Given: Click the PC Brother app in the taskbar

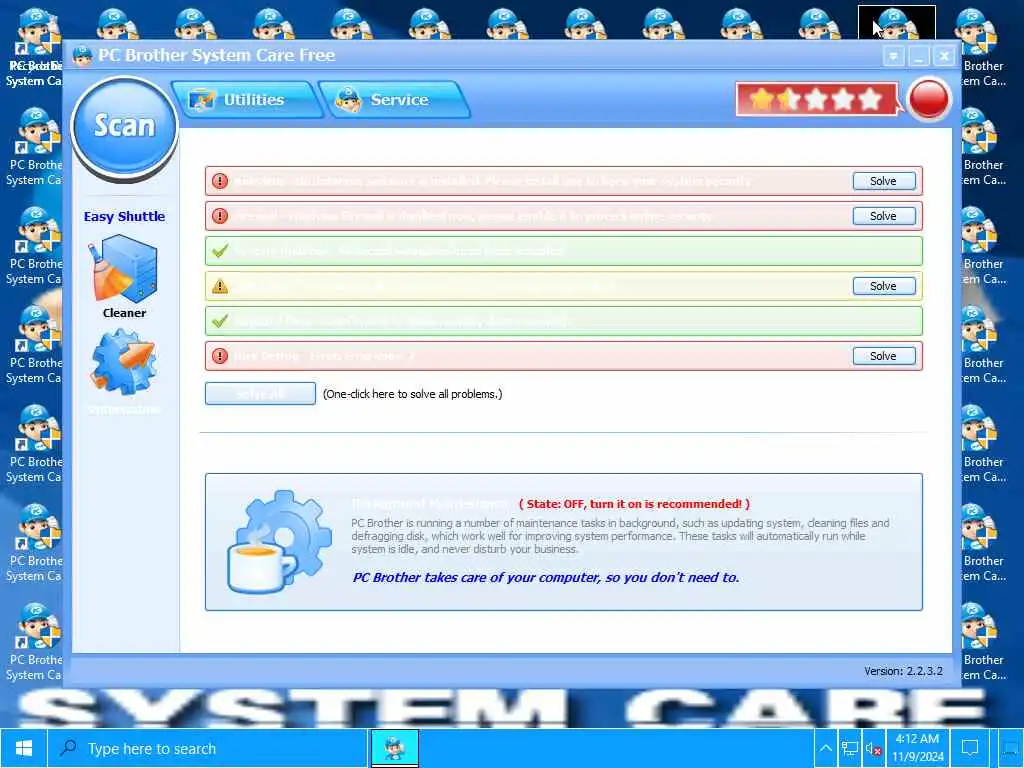Looking at the screenshot, I should [x=394, y=748].
